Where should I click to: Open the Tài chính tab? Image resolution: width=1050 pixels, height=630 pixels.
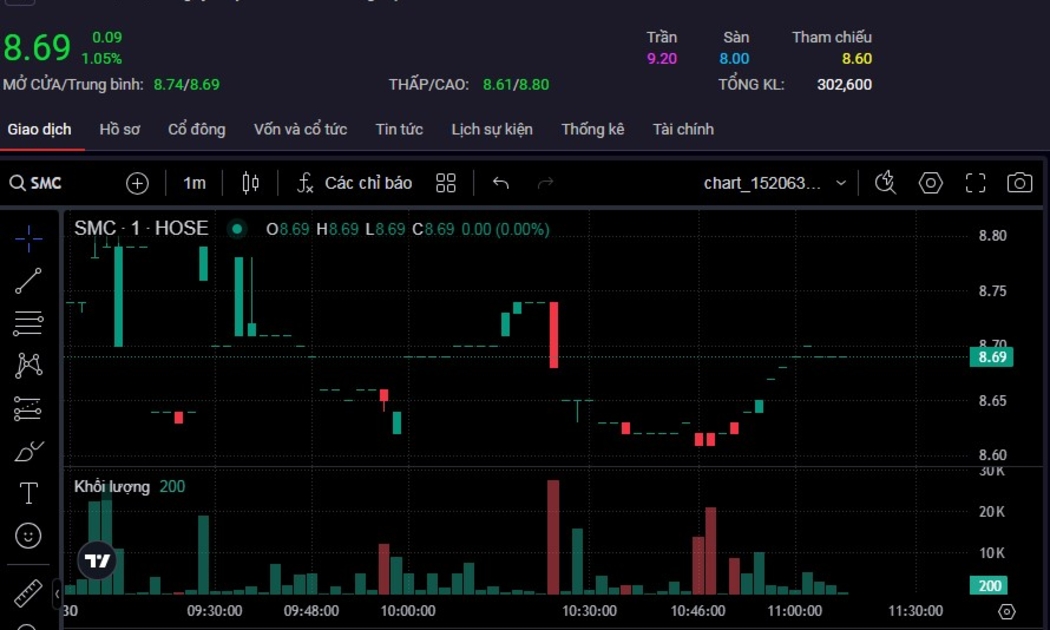(x=683, y=129)
